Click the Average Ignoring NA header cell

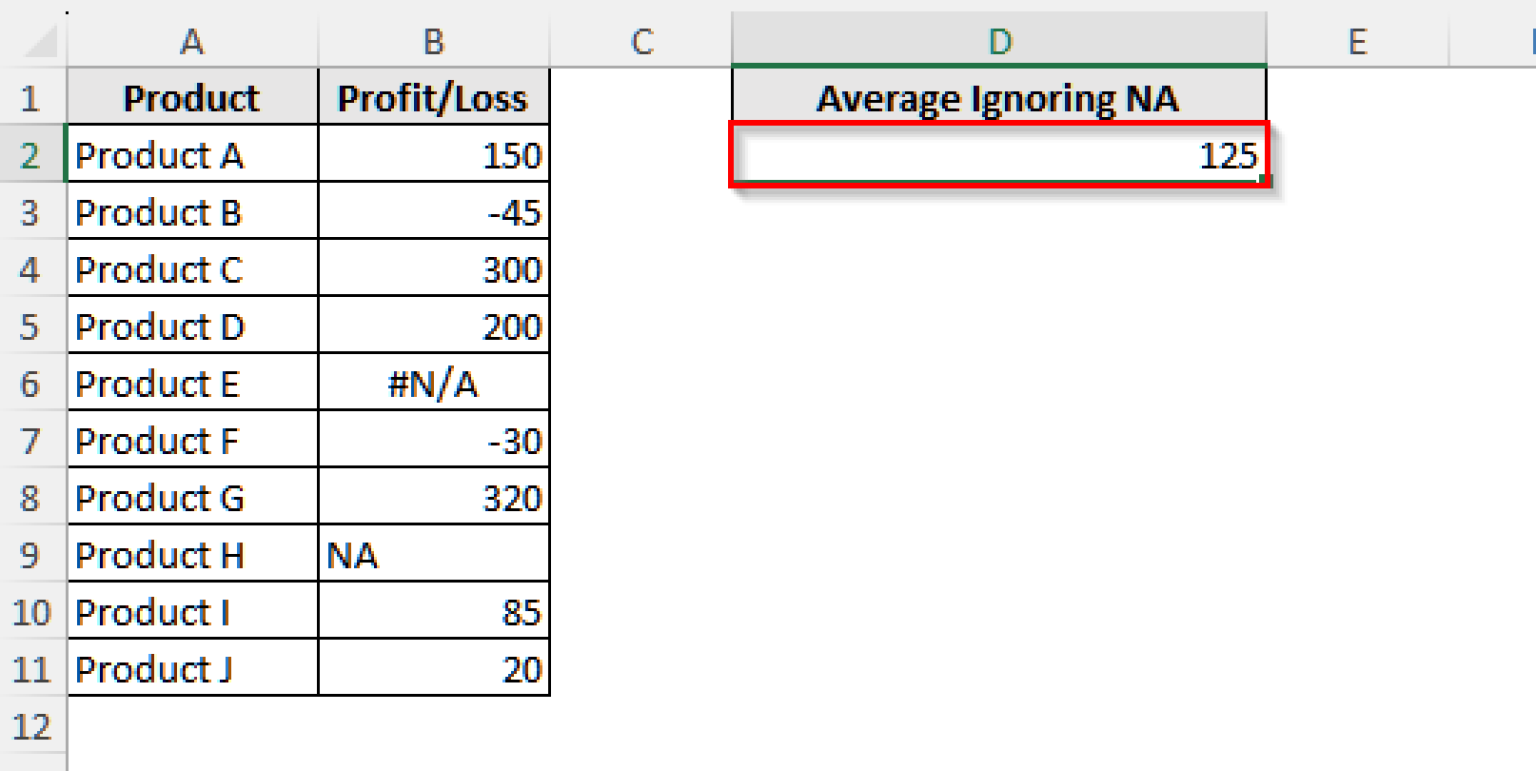(1000, 98)
